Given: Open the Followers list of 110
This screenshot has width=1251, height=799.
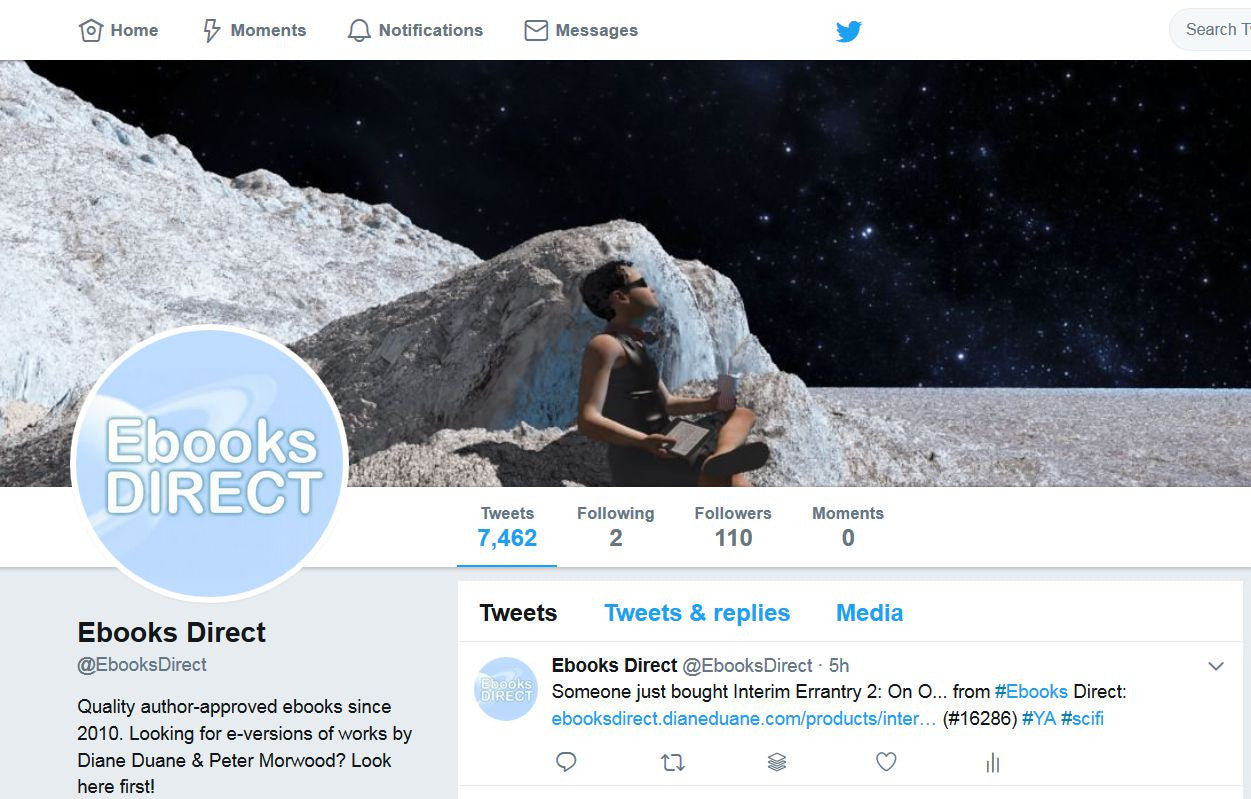Looking at the screenshot, I should pyautogui.click(x=733, y=527).
